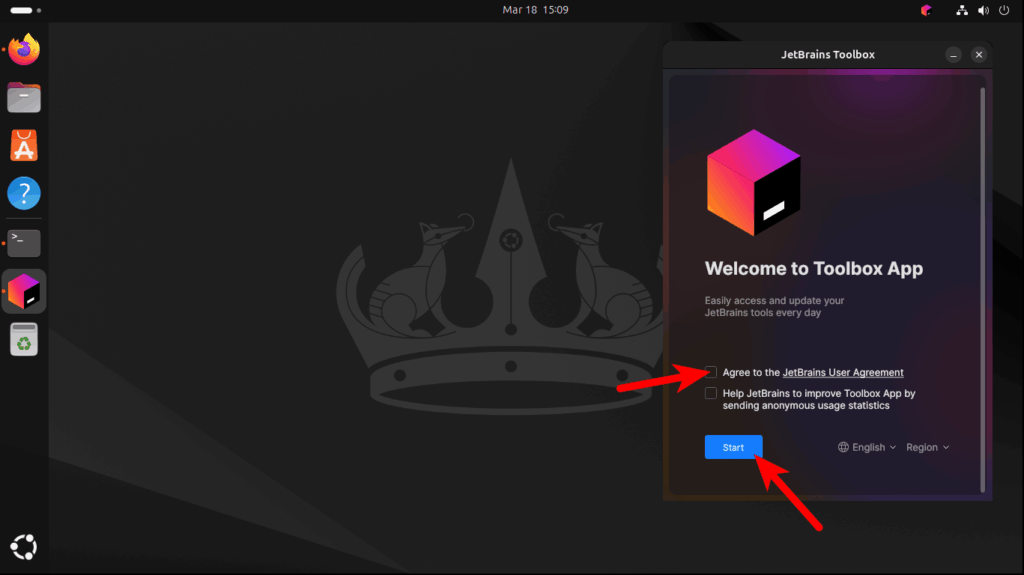Click the Toolbox cube logo image
The height and width of the screenshot is (575, 1024).
click(x=754, y=183)
